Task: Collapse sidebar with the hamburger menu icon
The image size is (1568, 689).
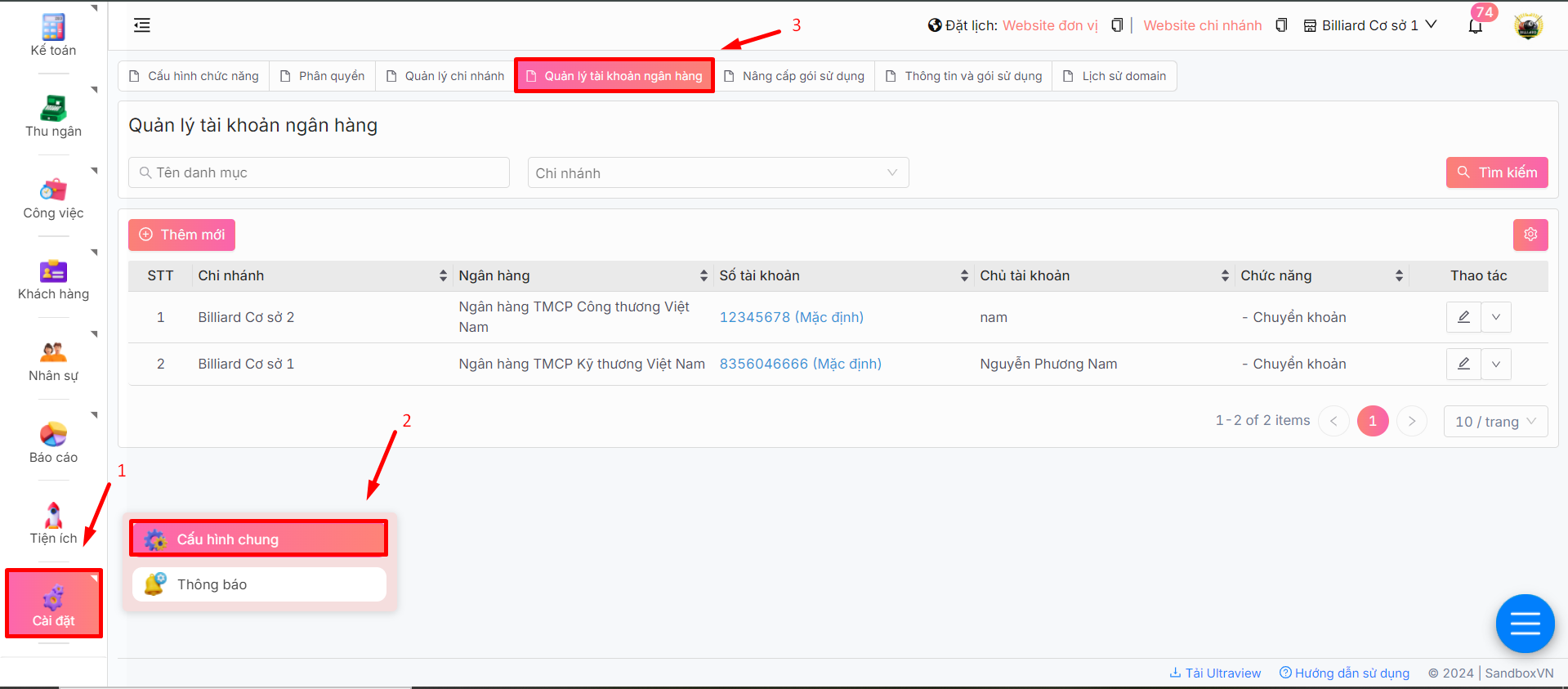Action: click(142, 25)
